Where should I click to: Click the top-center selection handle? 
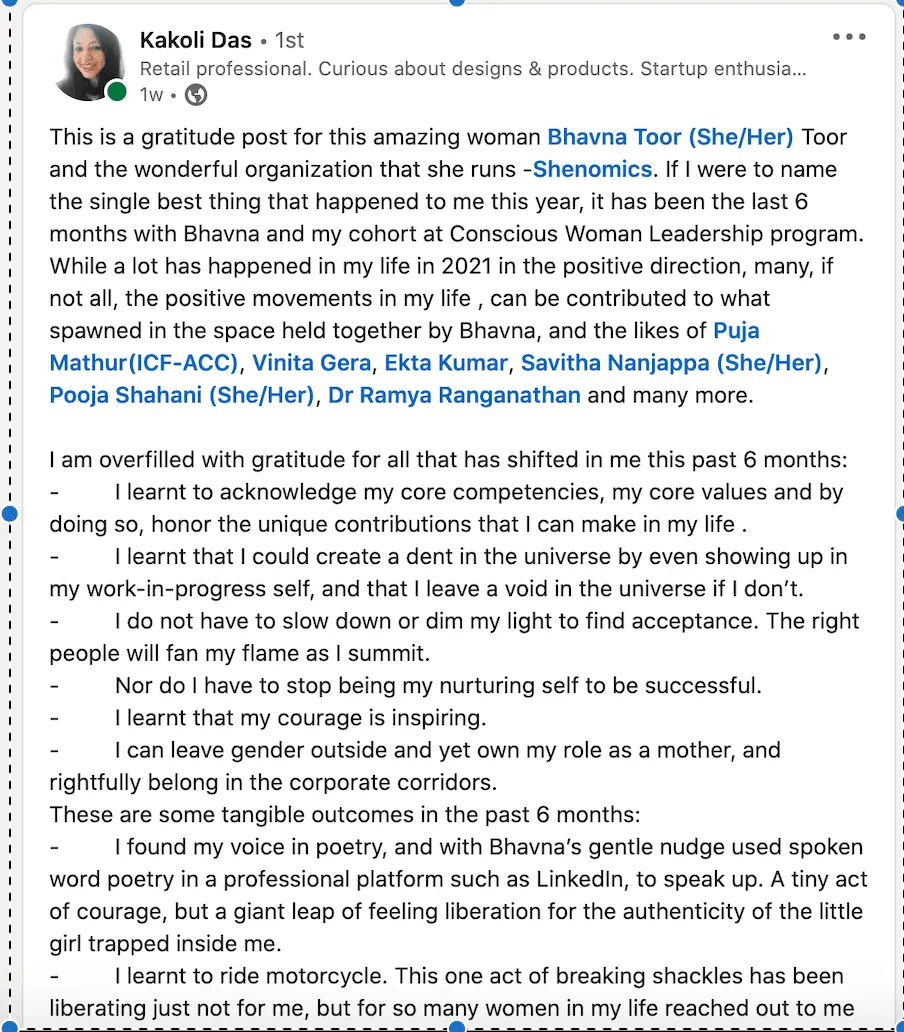click(457, 2)
